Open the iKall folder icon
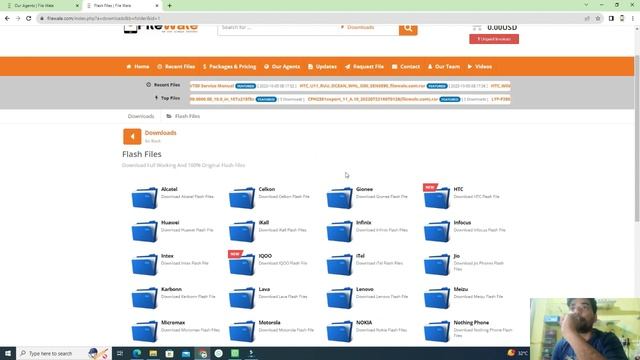Viewport: 640px width, 360px height. tap(242, 231)
